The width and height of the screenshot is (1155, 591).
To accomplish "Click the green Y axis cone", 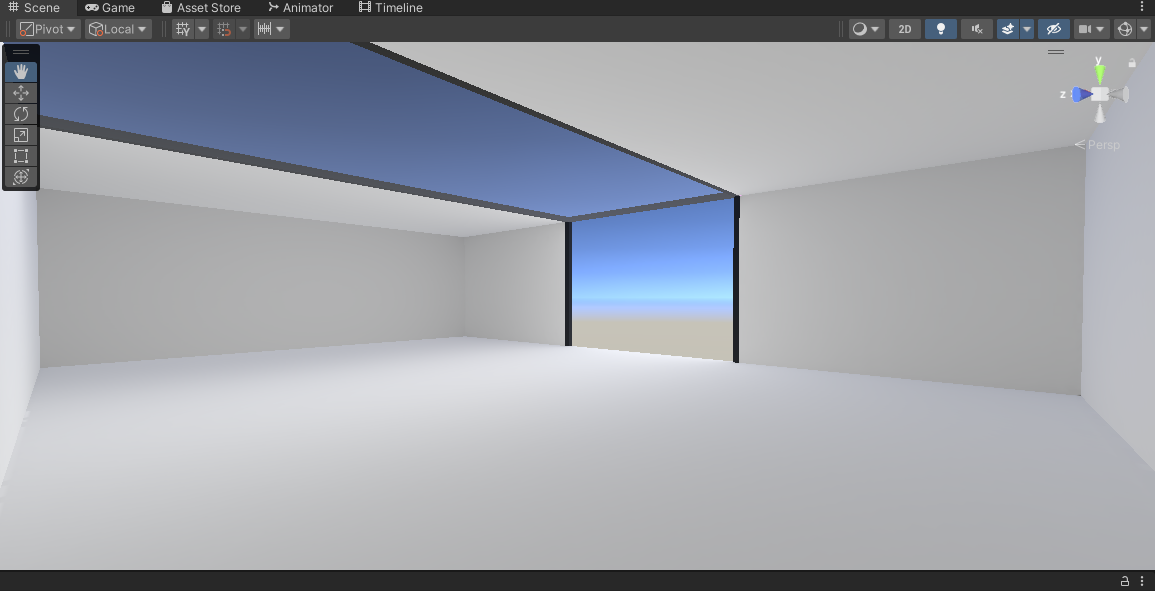I will click(1100, 74).
